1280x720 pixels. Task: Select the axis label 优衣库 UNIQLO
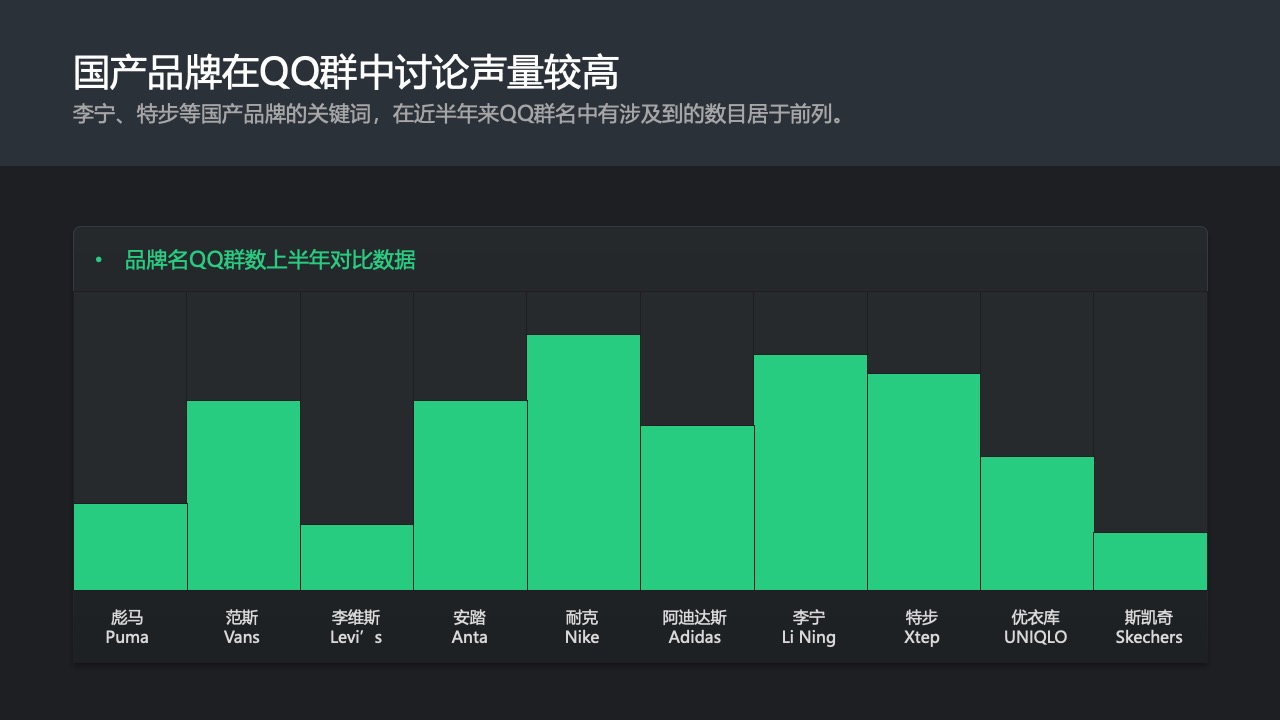[1036, 627]
